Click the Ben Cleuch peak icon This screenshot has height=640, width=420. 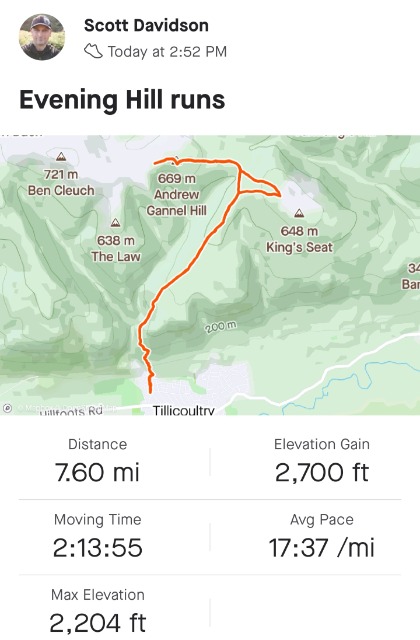tap(61, 156)
